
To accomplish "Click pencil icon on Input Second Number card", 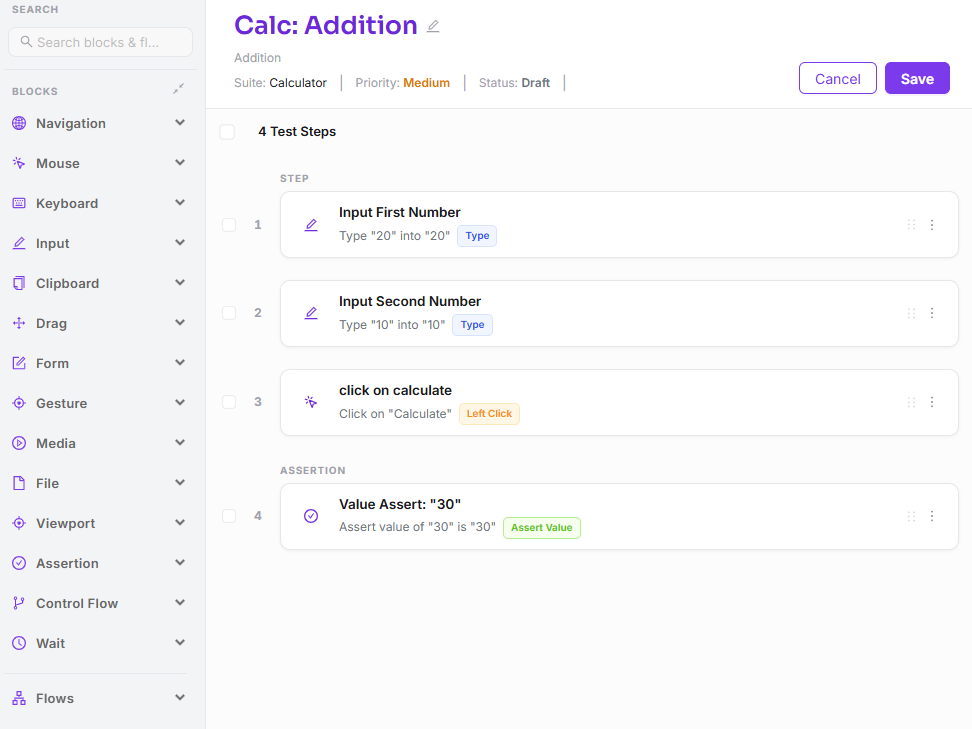I will pyautogui.click(x=311, y=313).
